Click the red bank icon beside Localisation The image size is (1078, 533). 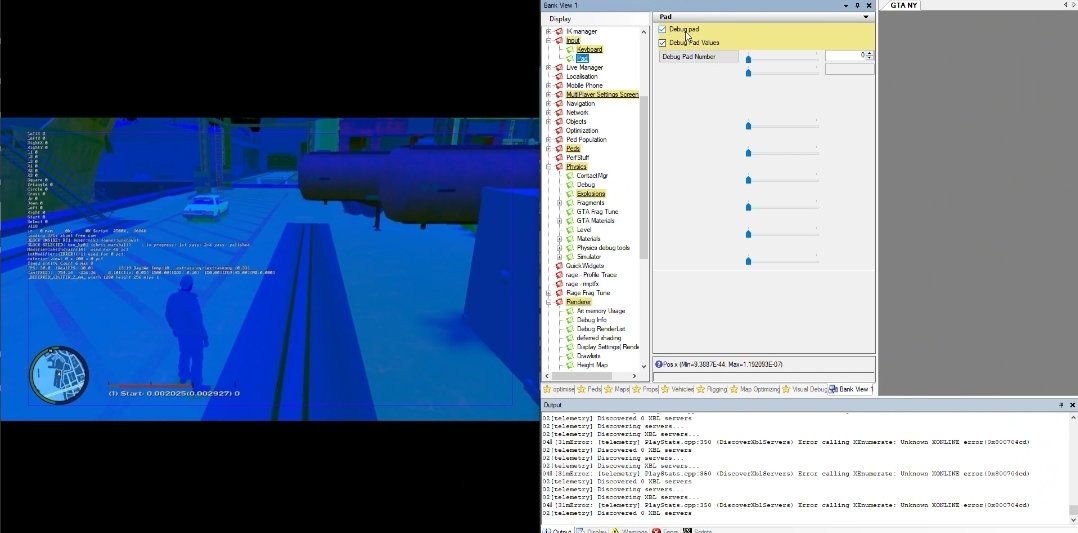pyautogui.click(x=559, y=76)
